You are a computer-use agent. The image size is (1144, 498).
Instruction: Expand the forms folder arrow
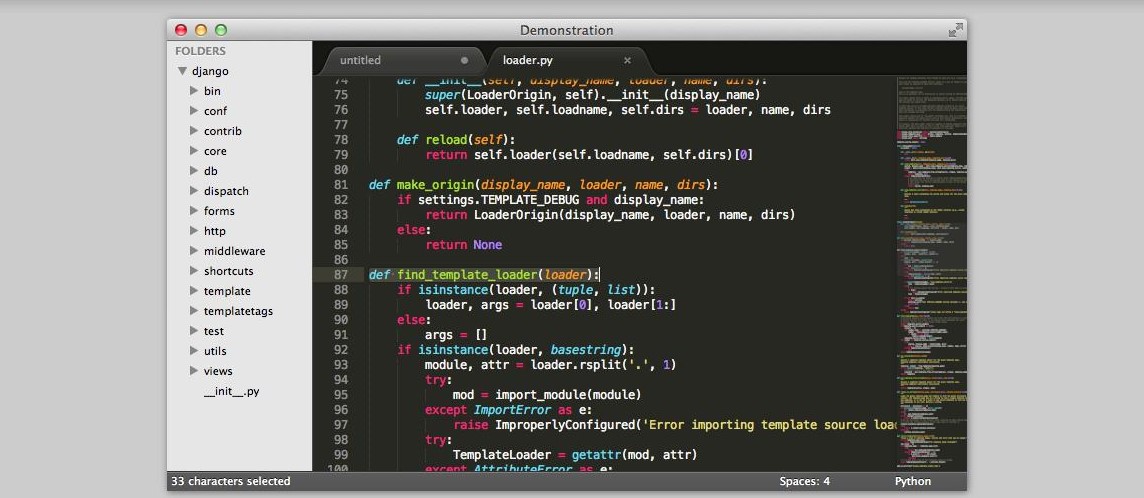tap(194, 211)
